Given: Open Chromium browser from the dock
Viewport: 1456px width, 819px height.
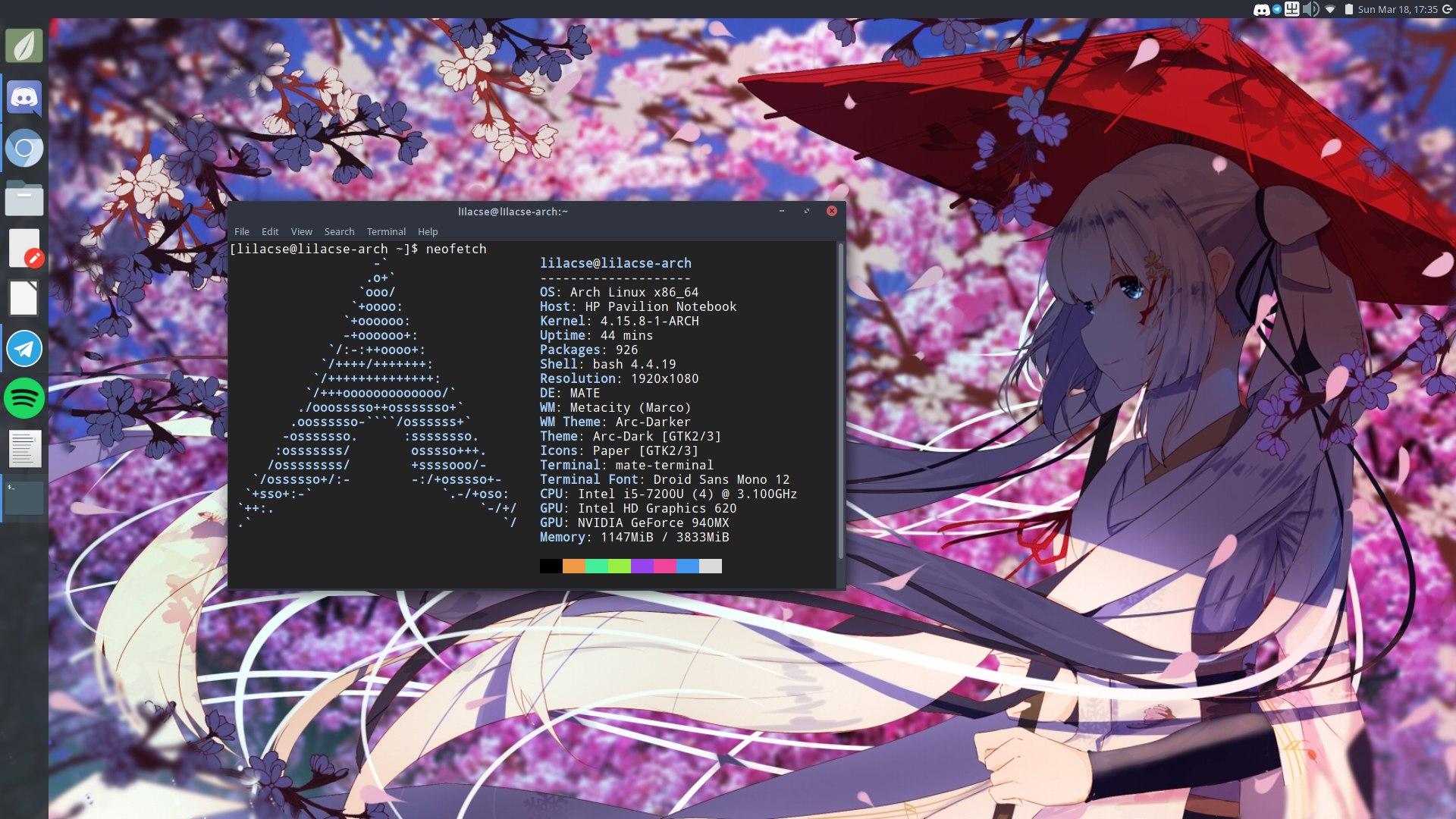Looking at the screenshot, I should click(24, 148).
